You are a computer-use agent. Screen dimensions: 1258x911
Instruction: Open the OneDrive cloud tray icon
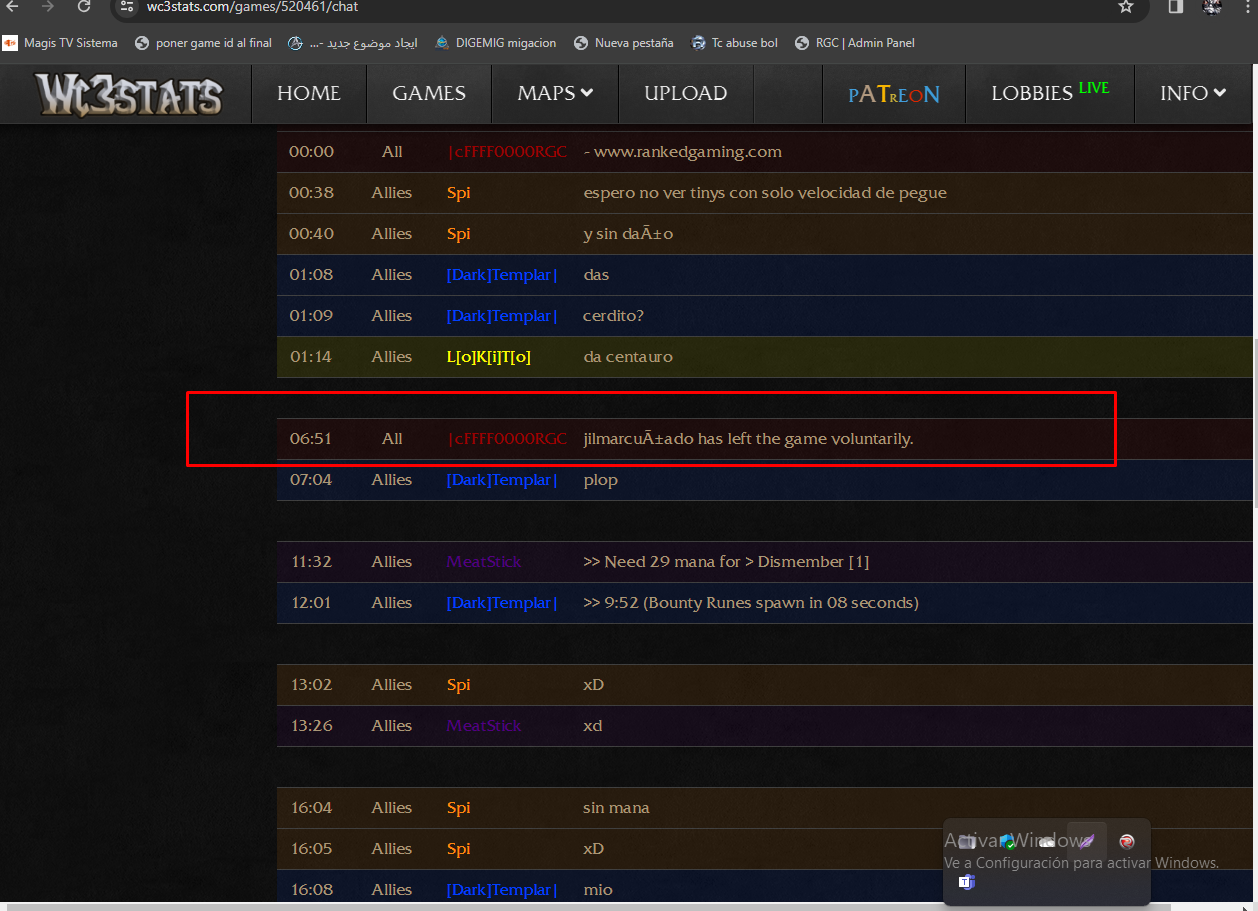coord(1047,841)
